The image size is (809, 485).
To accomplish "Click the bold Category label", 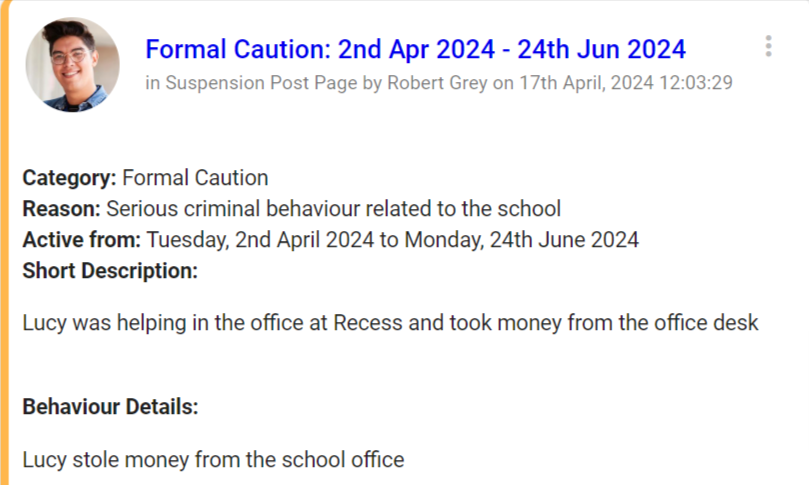I will point(69,178).
